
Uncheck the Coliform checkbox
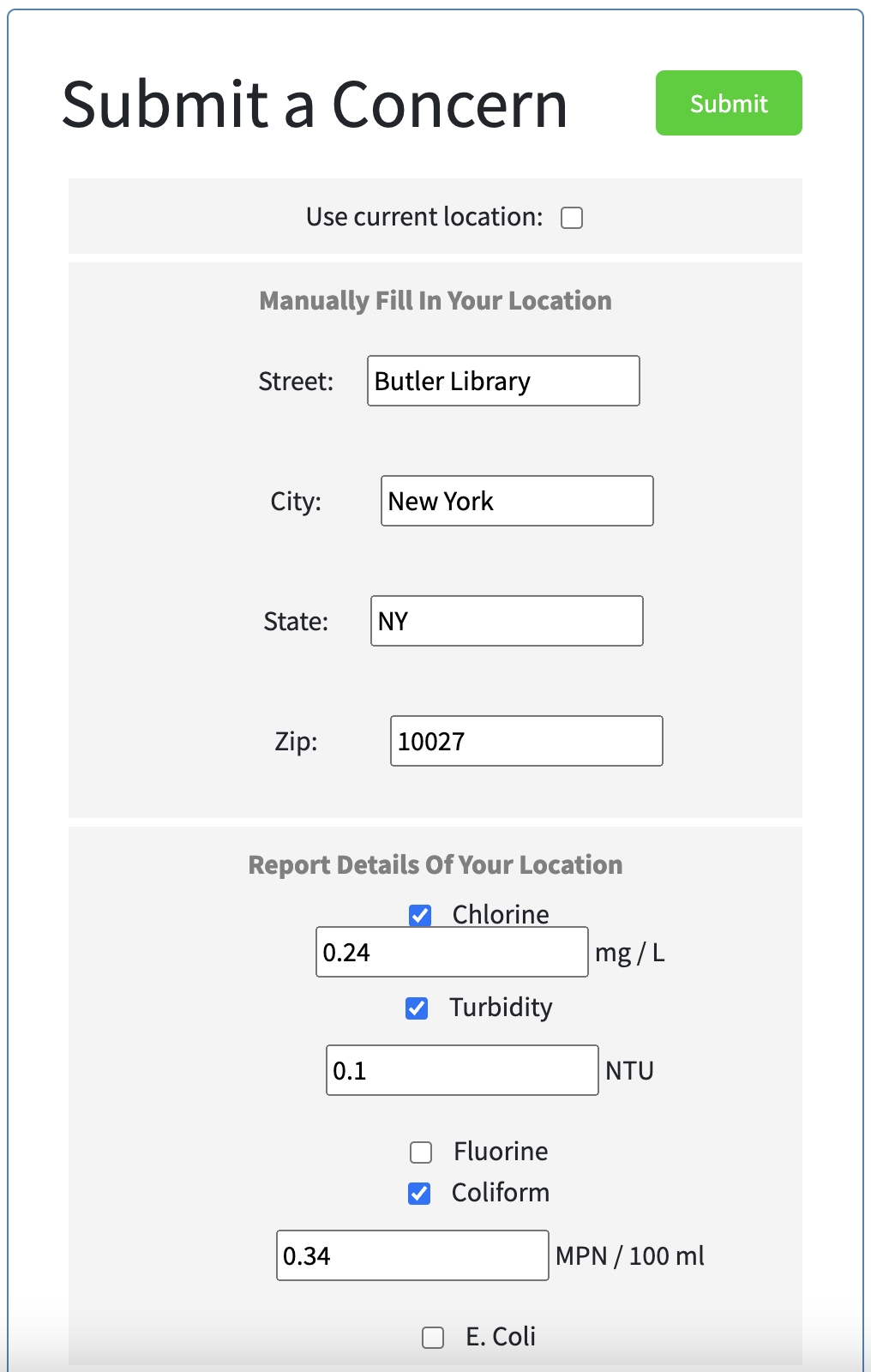(x=419, y=1193)
